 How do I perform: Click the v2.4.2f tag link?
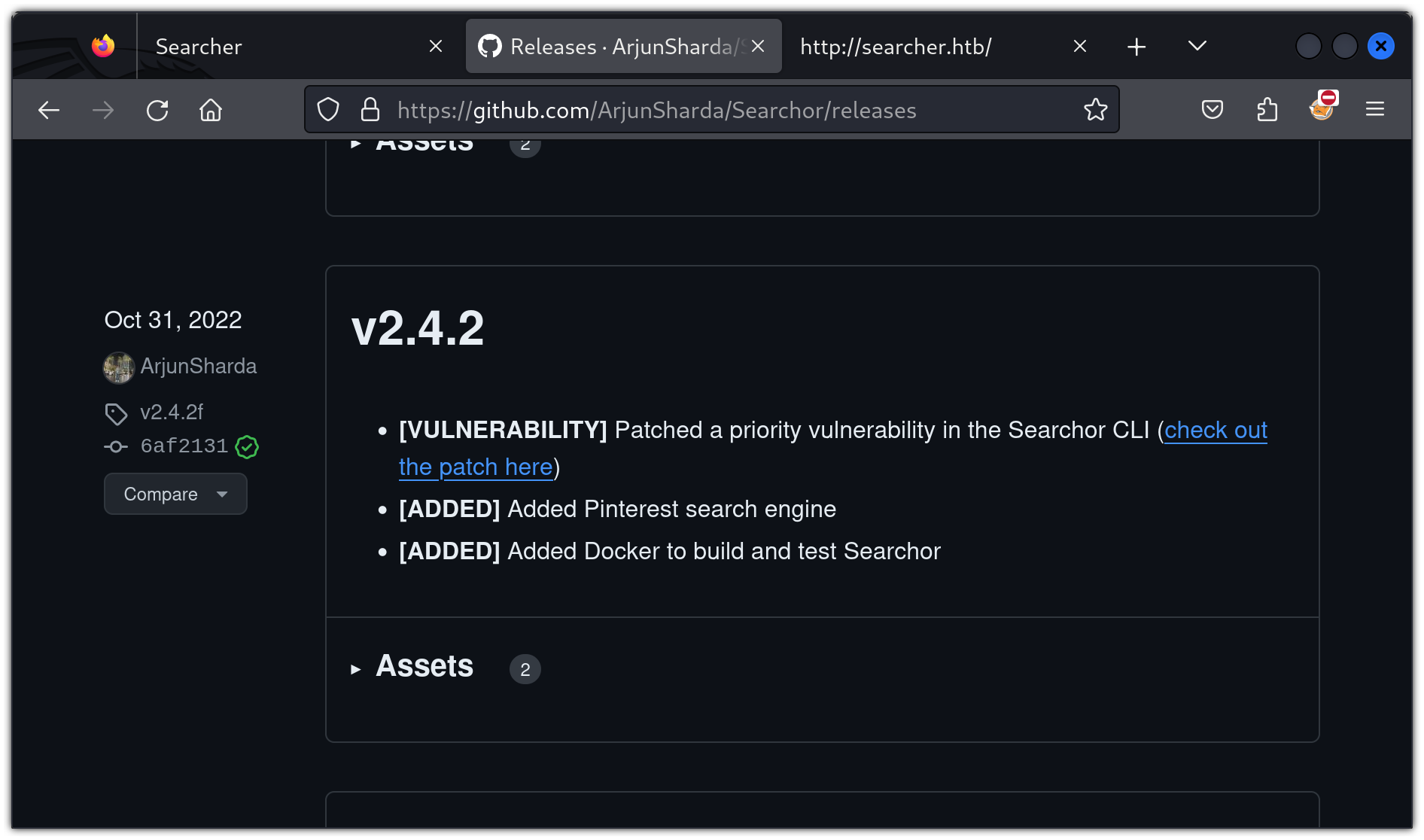point(172,412)
